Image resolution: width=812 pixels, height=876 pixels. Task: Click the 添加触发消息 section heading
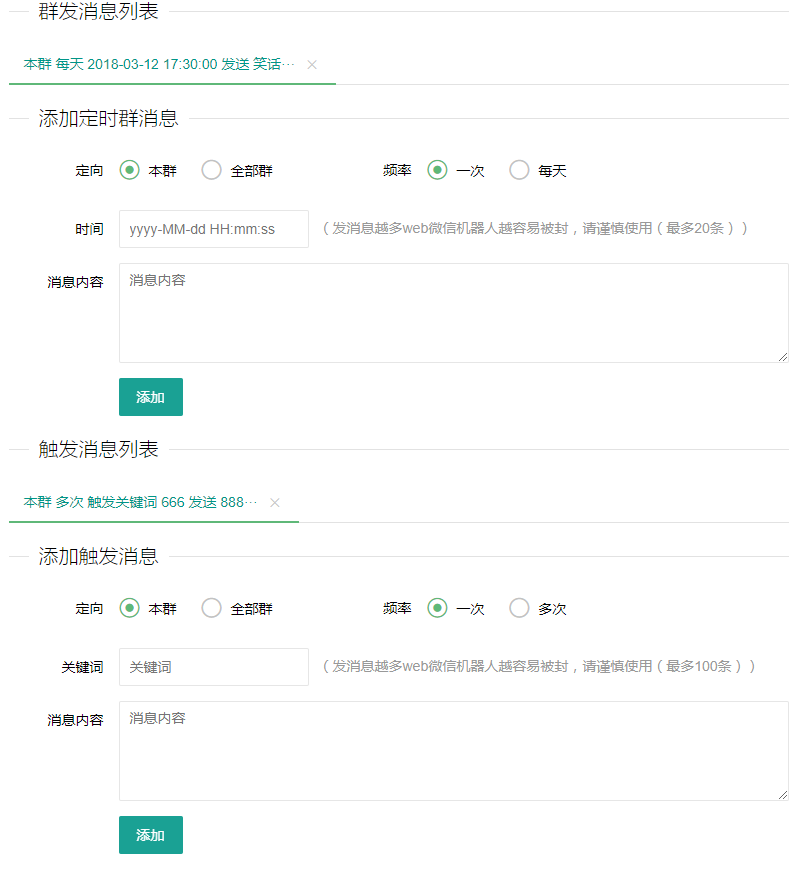pyautogui.click(x=98, y=556)
